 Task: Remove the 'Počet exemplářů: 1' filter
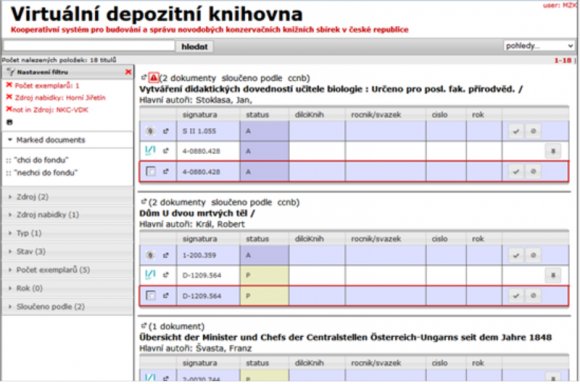(9, 85)
